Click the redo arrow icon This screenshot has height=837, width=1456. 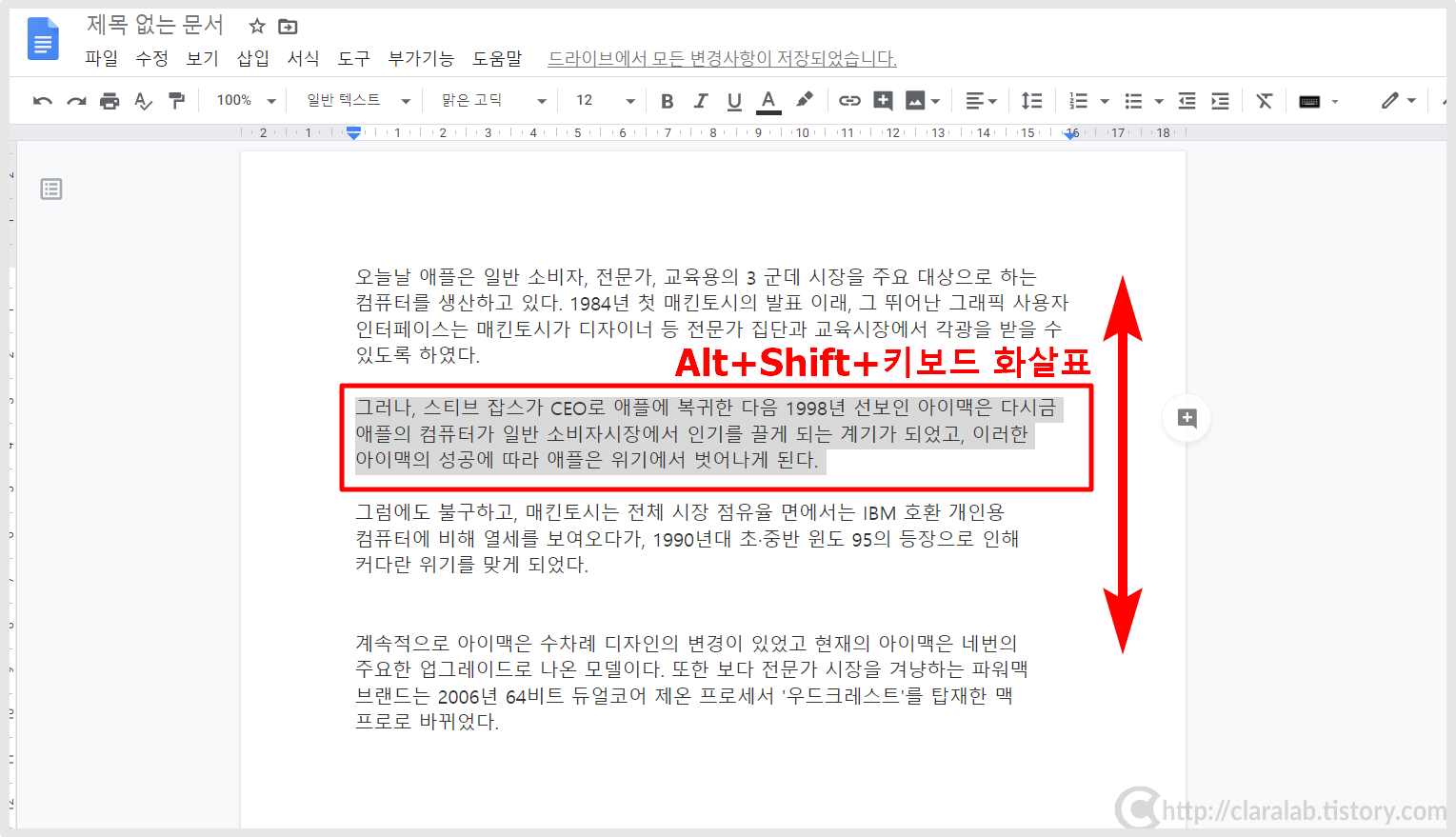coord(76,101)
